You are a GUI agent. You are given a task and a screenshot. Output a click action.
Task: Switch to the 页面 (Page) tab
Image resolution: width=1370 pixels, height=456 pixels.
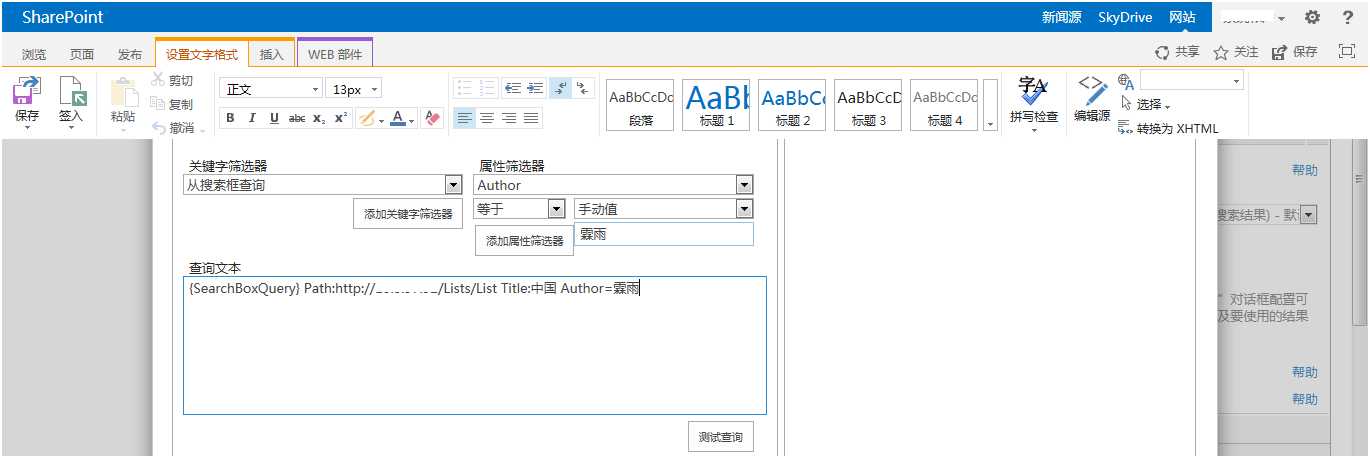point(82,54)
